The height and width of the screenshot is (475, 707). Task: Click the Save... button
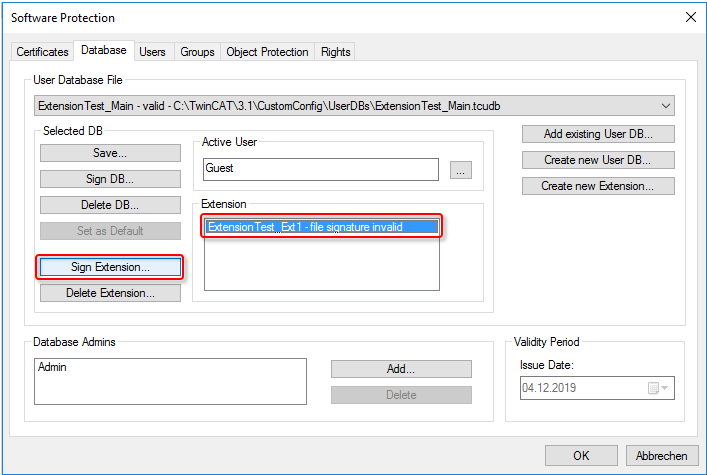[110, 153]
